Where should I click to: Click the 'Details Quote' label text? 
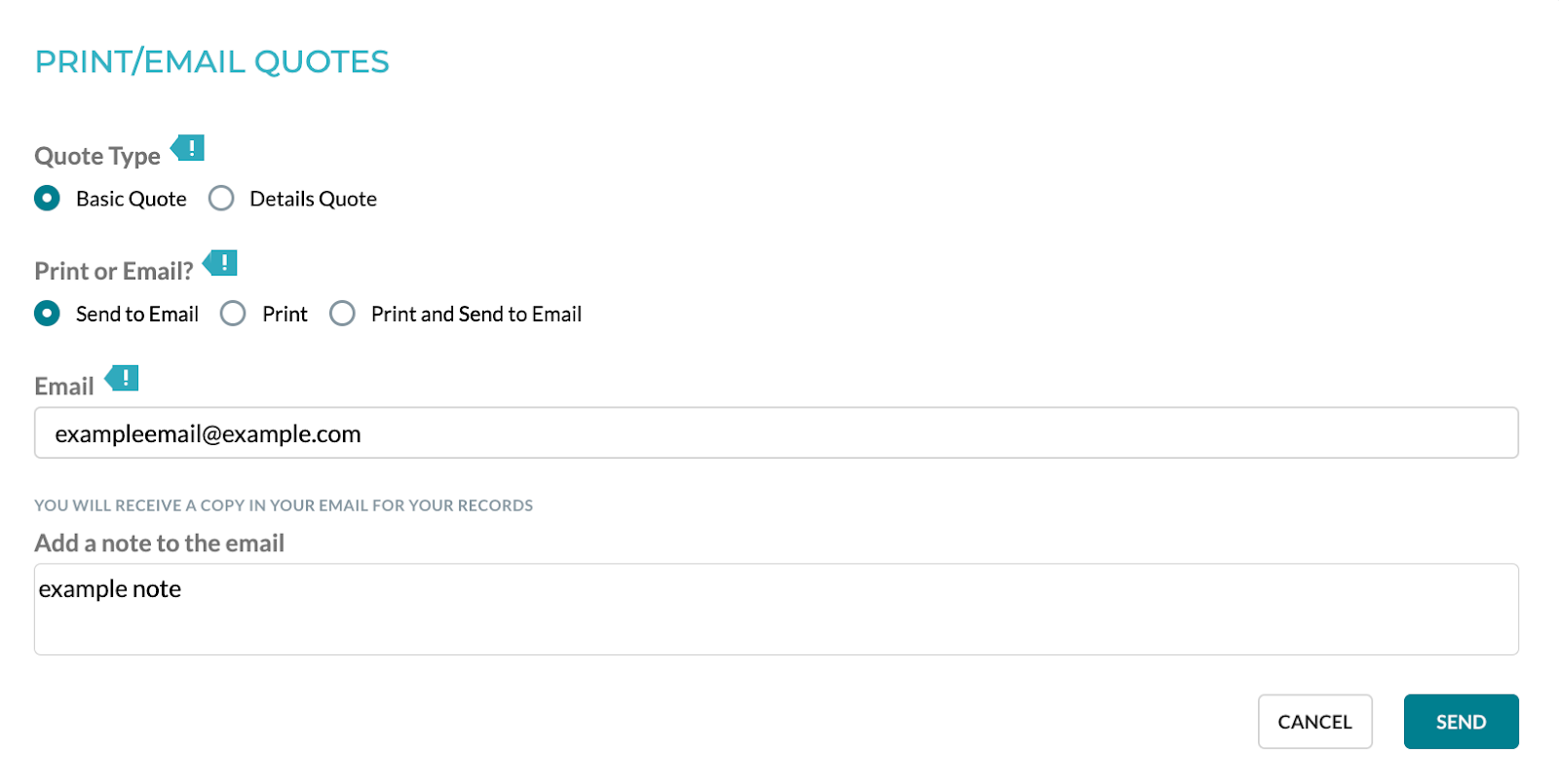coord(313,200)
